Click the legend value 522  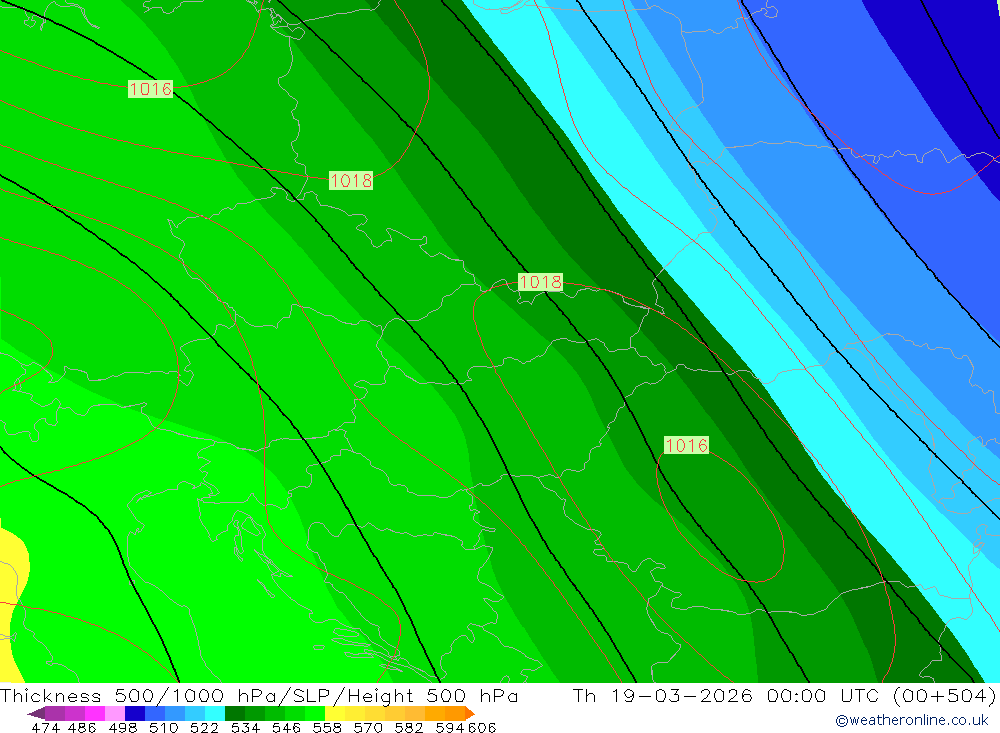[x=204, y=727]
